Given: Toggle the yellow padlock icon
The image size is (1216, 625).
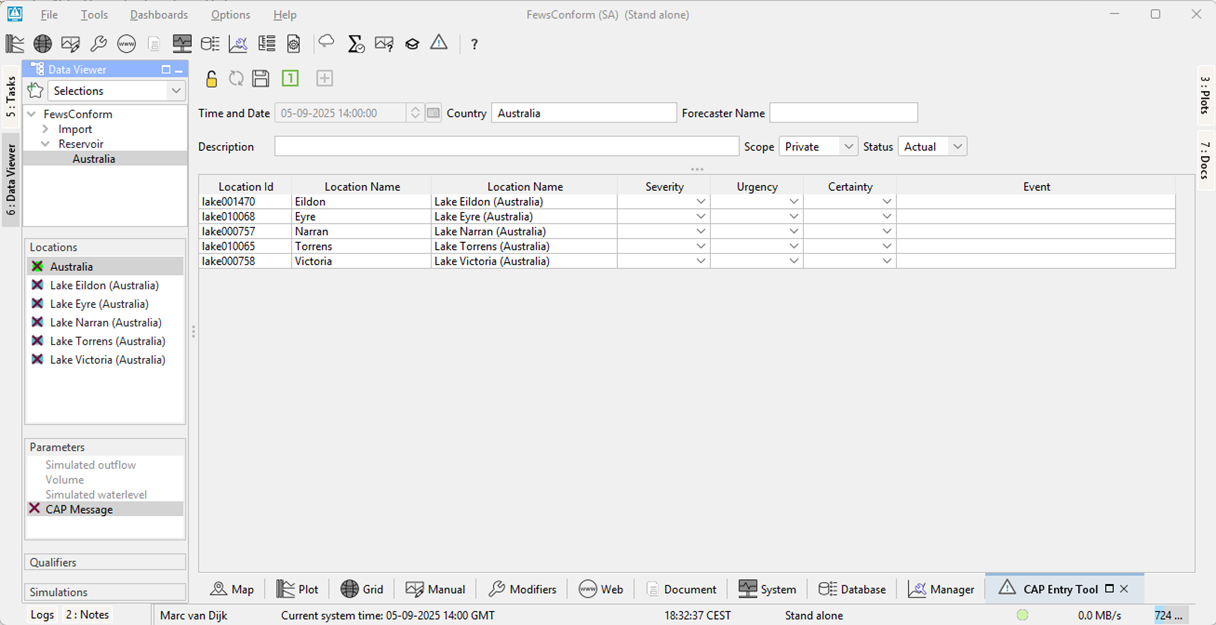Looking at the screenshot, I should 211,79.
